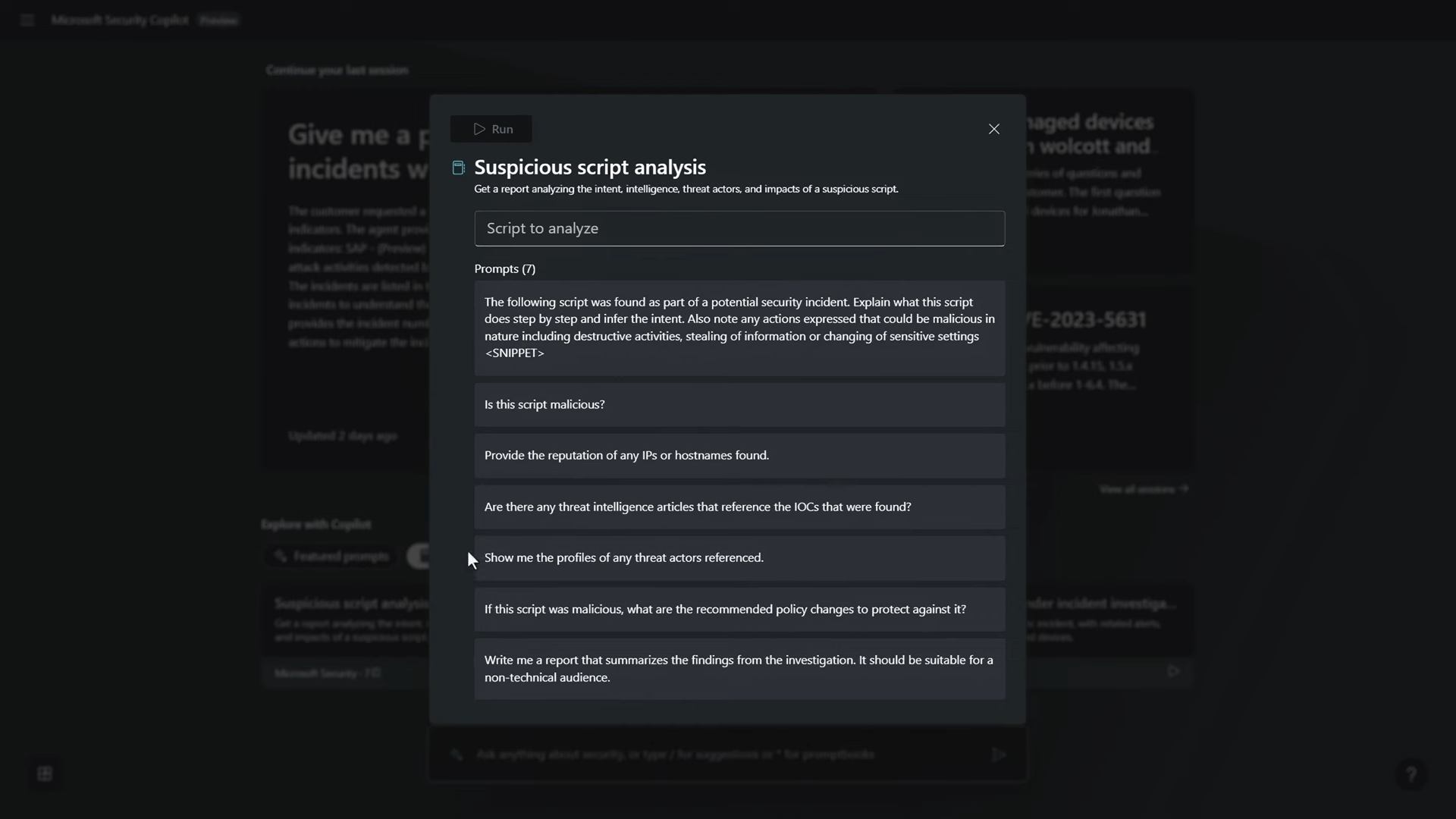Click the script analysis promptbook icon

(458, 167)
